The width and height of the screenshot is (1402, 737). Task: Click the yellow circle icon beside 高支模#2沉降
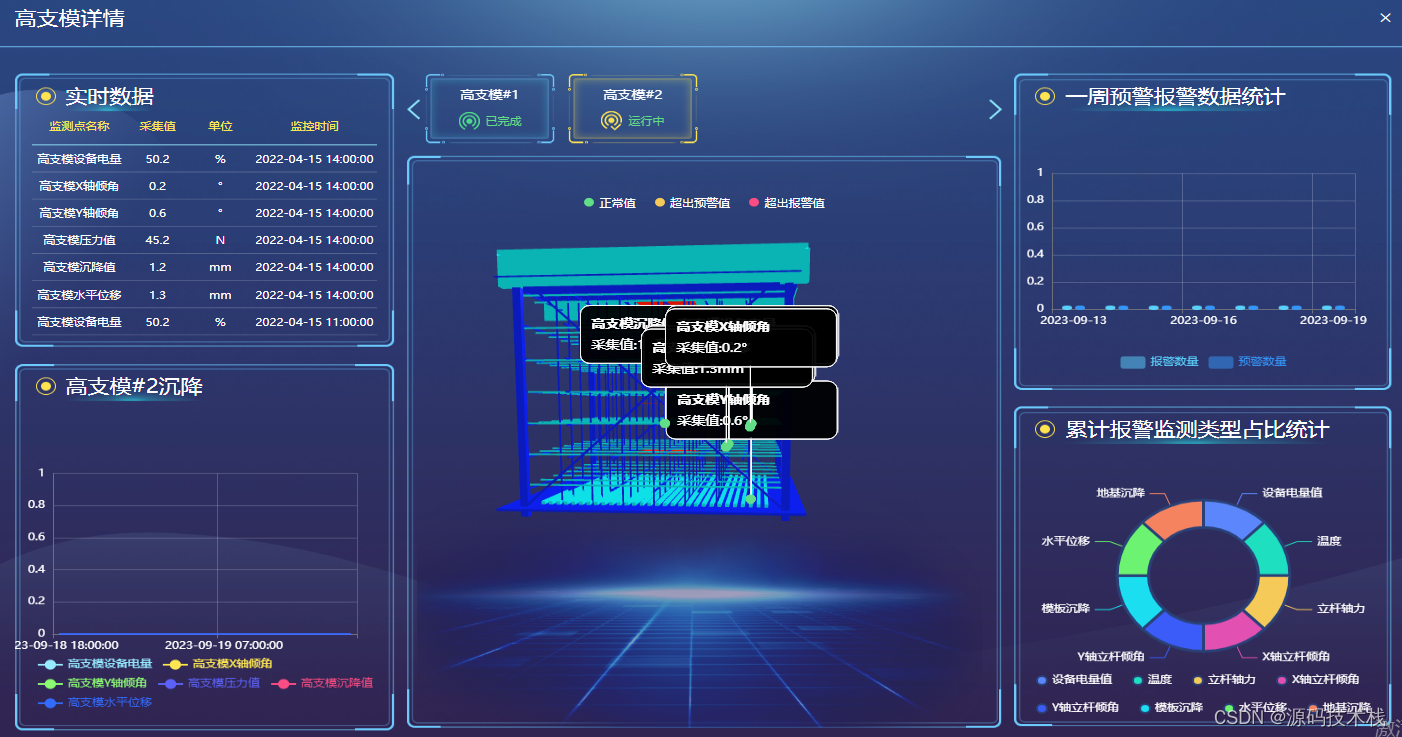[45, 386]
